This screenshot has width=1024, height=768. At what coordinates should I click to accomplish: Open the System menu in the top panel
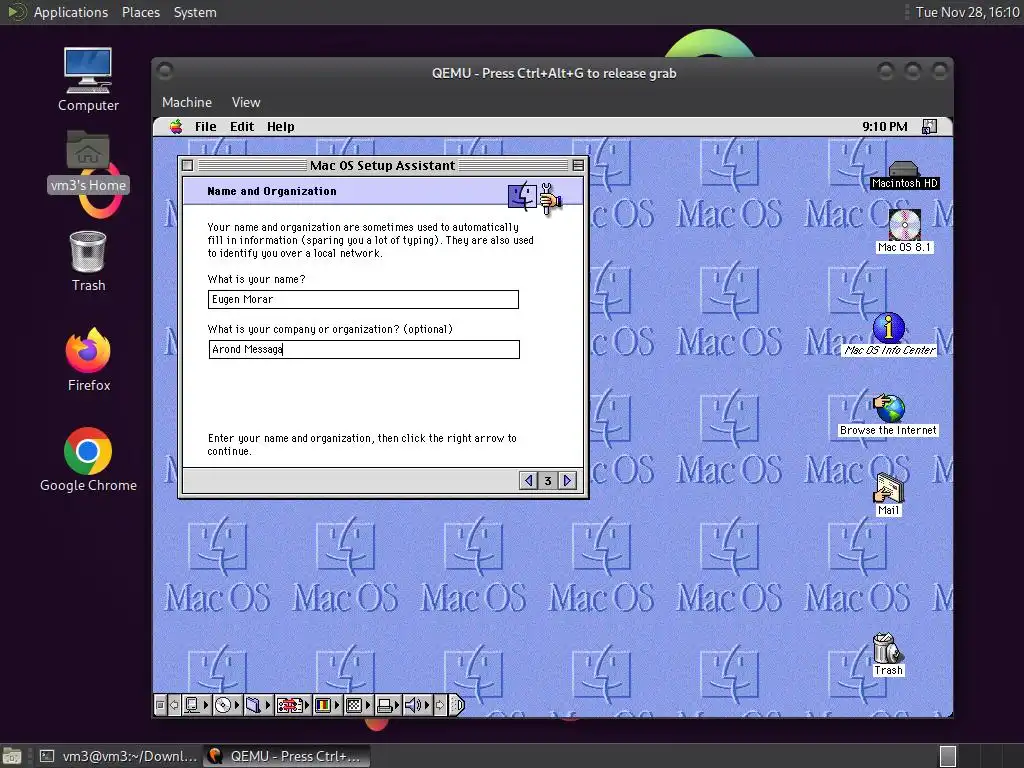coord(195,12)
